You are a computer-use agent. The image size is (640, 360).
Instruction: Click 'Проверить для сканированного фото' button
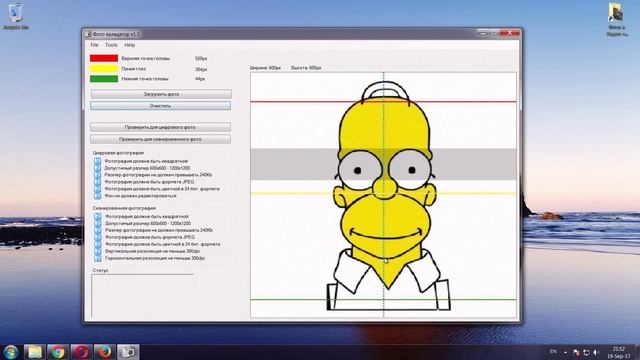point(160,139)
